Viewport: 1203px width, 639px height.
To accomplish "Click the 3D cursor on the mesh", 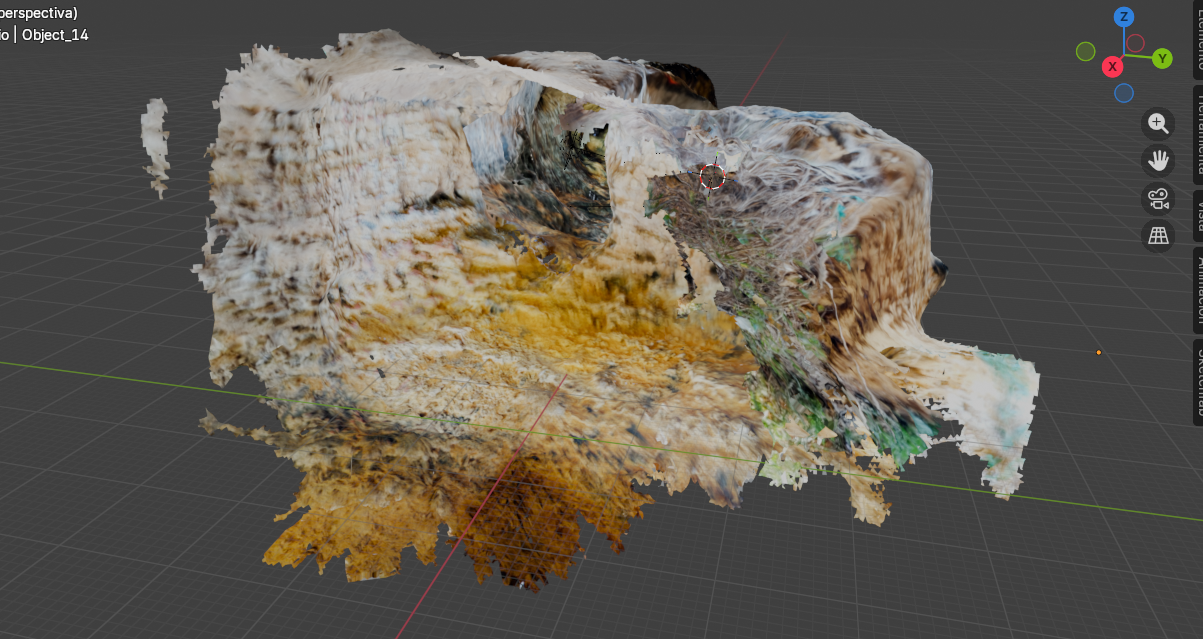I will point(711,177).
